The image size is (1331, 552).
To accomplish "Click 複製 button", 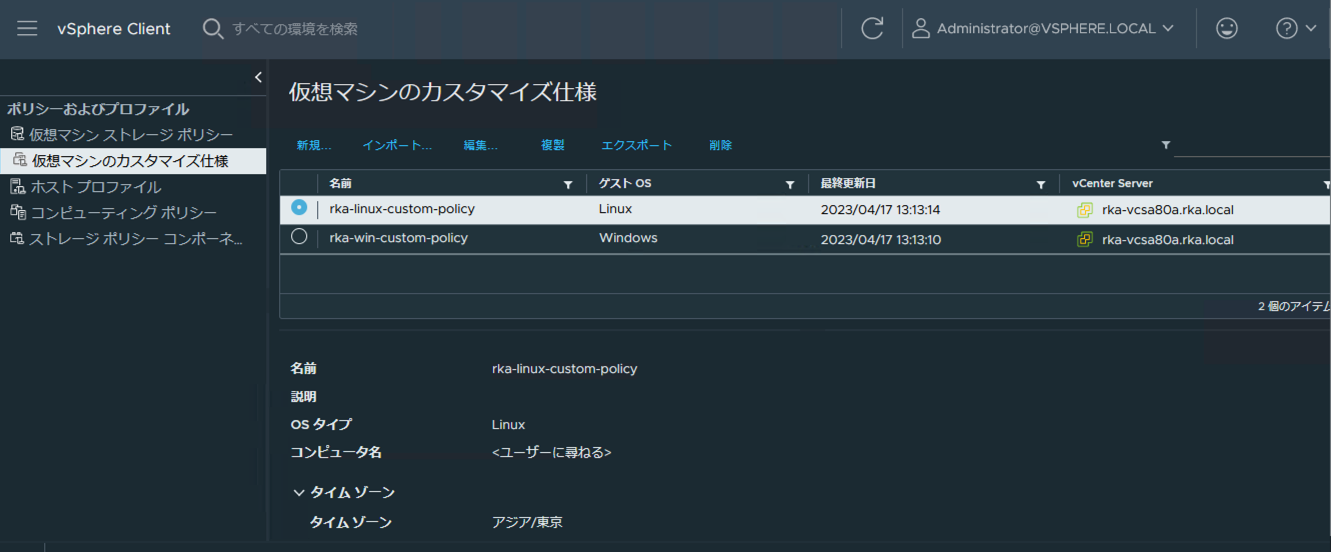I will point(553,145).
